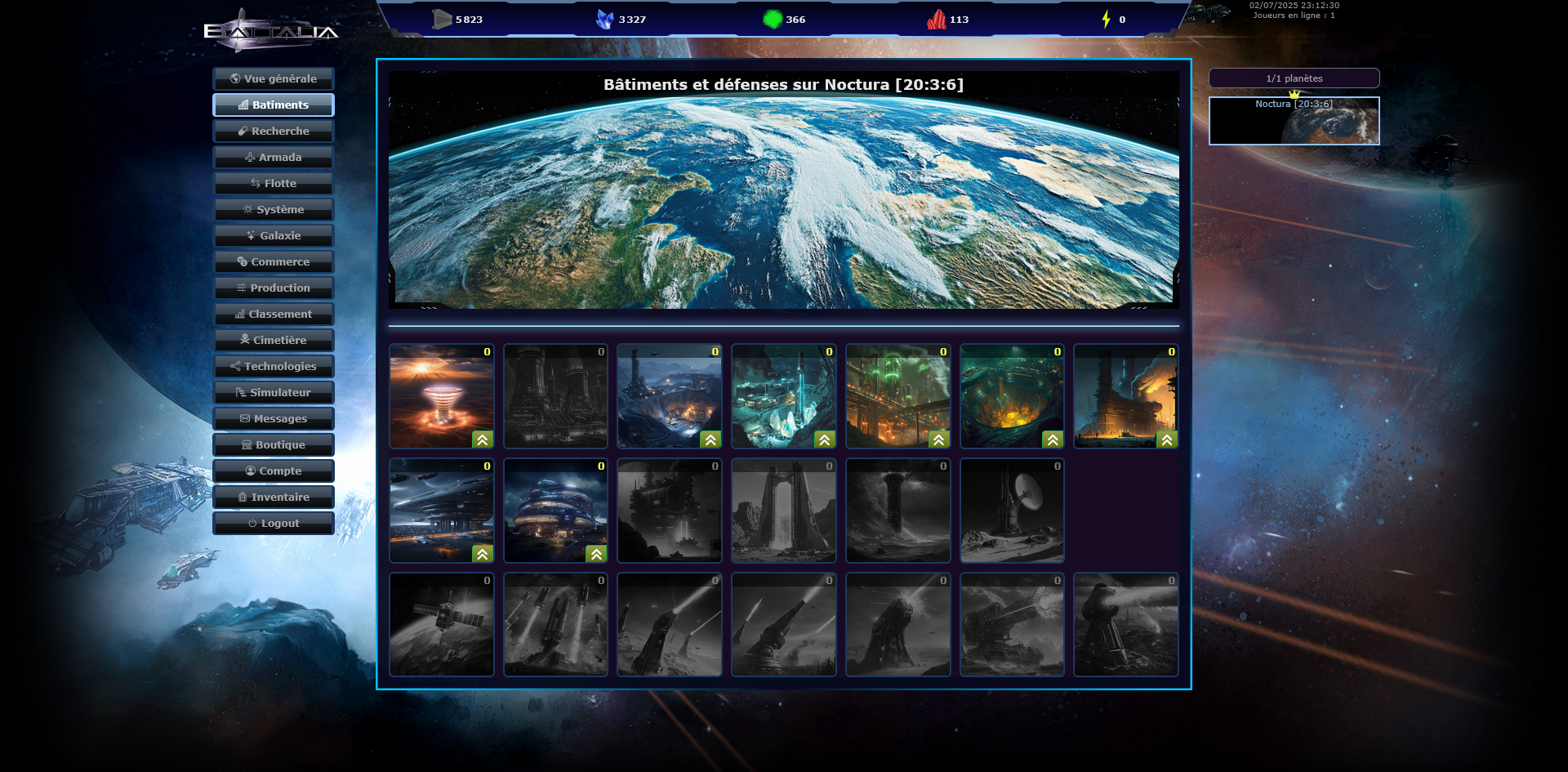
Task: Select the greyed-out satellite dish tile
Action: (1012, 511)
